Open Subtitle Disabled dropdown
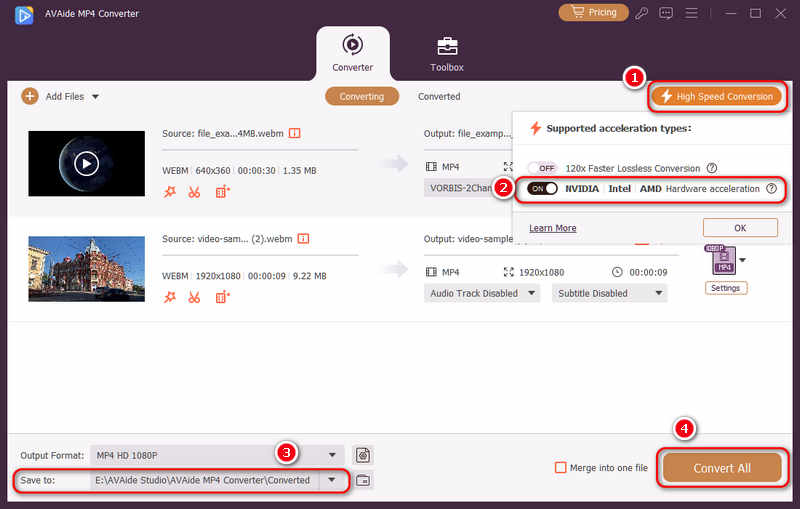Viewport: 800px width, 509px height. coord(609,293)
